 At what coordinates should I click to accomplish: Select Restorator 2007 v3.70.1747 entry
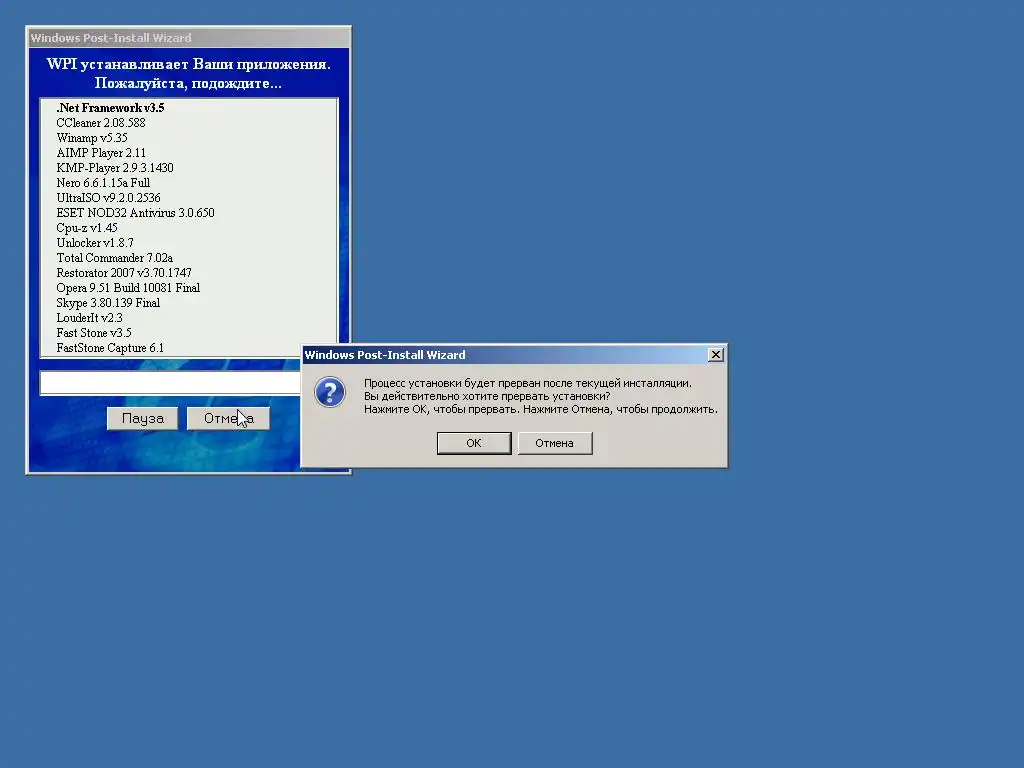tap(123, 273)
